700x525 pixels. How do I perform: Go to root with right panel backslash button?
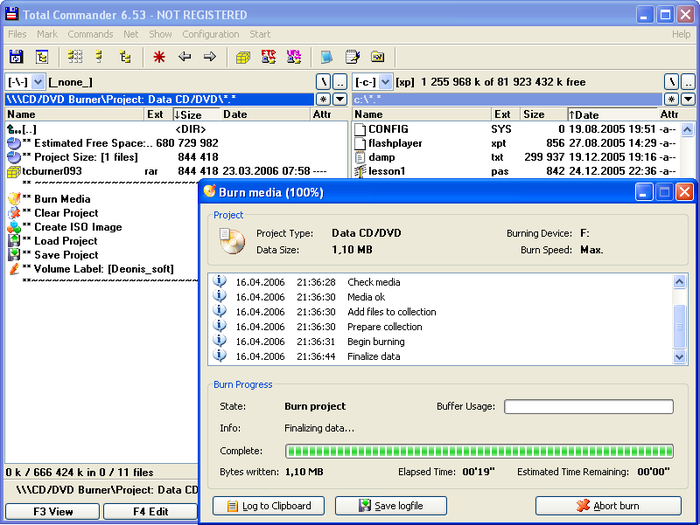point(671,82)
